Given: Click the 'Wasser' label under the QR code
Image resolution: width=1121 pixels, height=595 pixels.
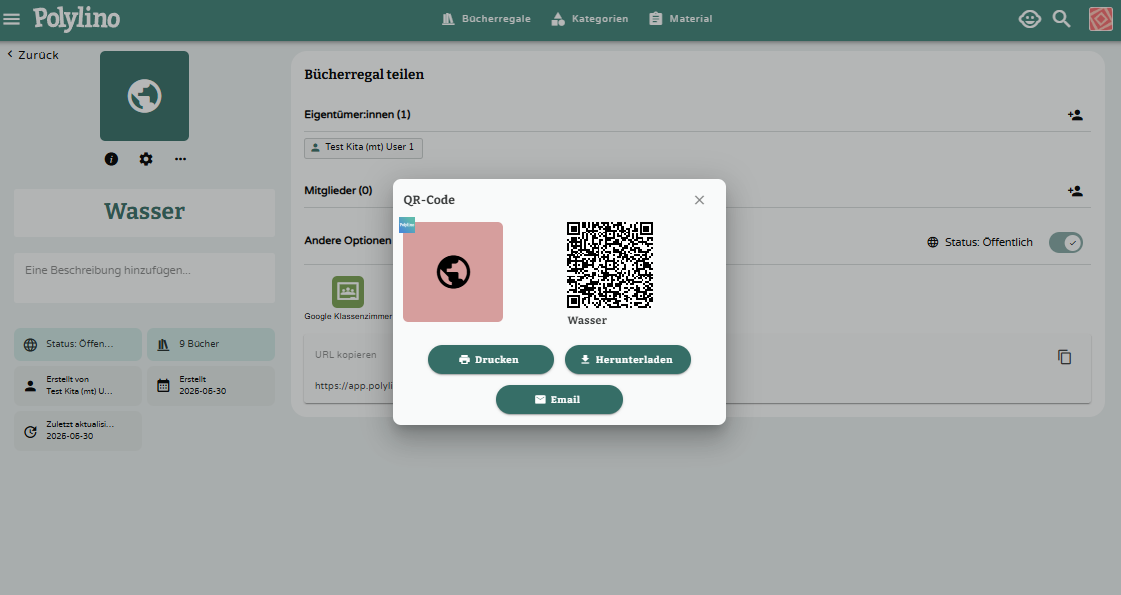Looking at the screenshot, I should [587, 320].
